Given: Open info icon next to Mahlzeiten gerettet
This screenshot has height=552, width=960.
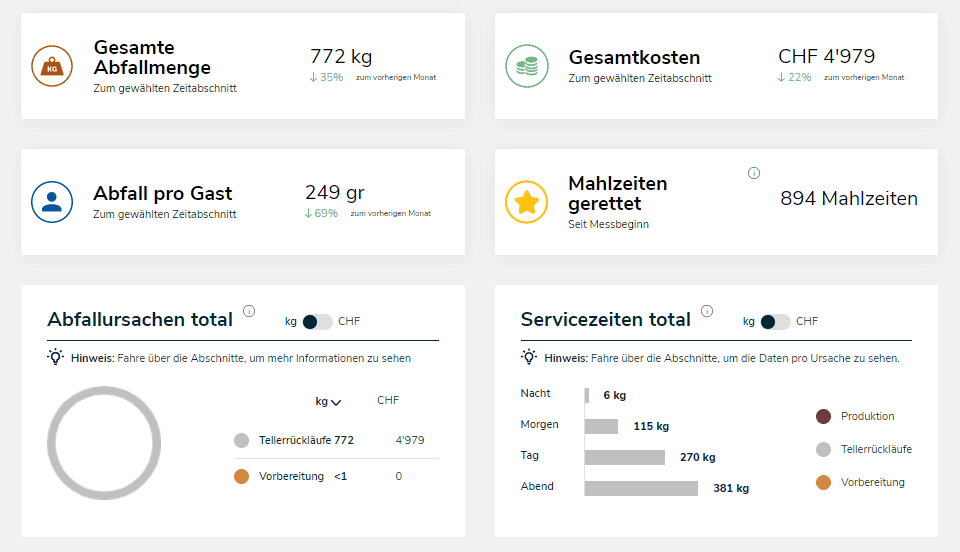Looking at the screenshot, I should (754, 173).
